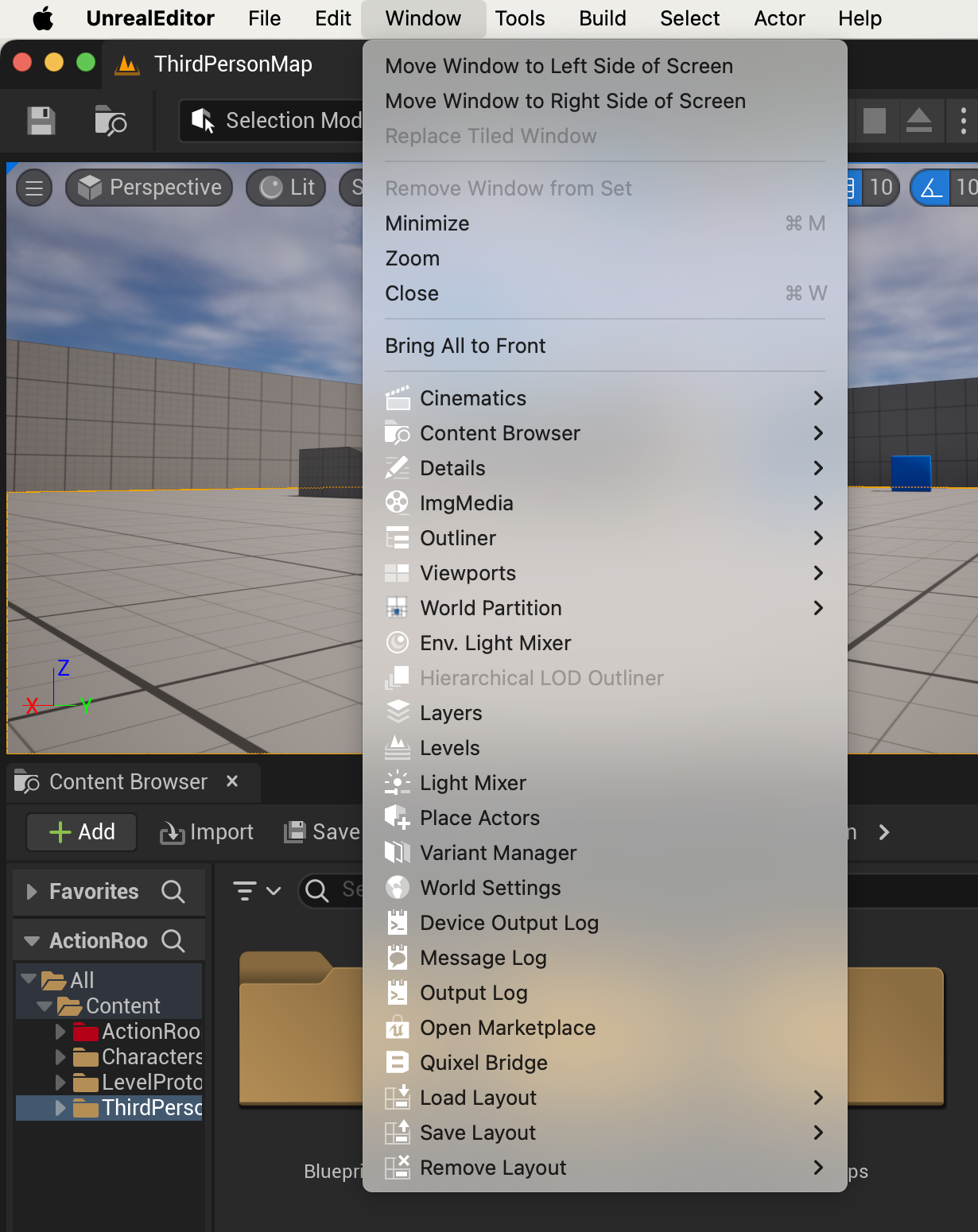Collapse the All folder tree node

[29, 979]
